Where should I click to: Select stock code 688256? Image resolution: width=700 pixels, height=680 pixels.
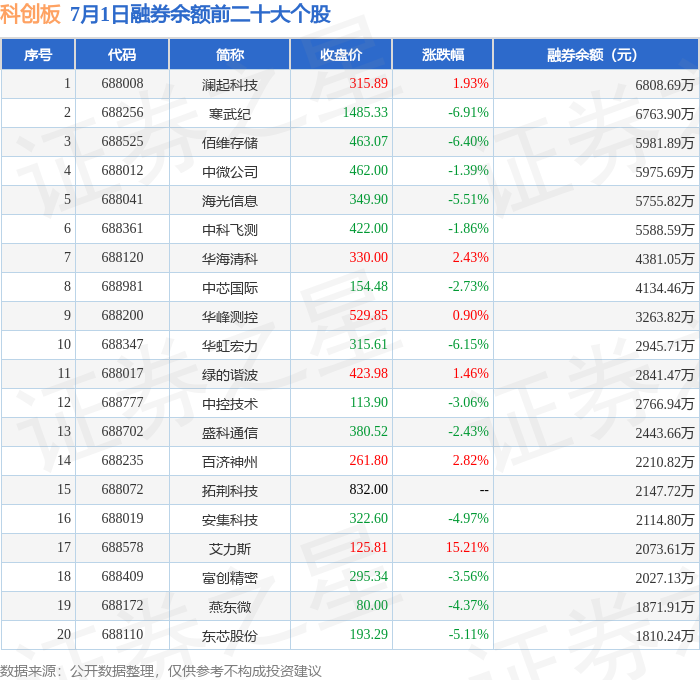(122, 112)
